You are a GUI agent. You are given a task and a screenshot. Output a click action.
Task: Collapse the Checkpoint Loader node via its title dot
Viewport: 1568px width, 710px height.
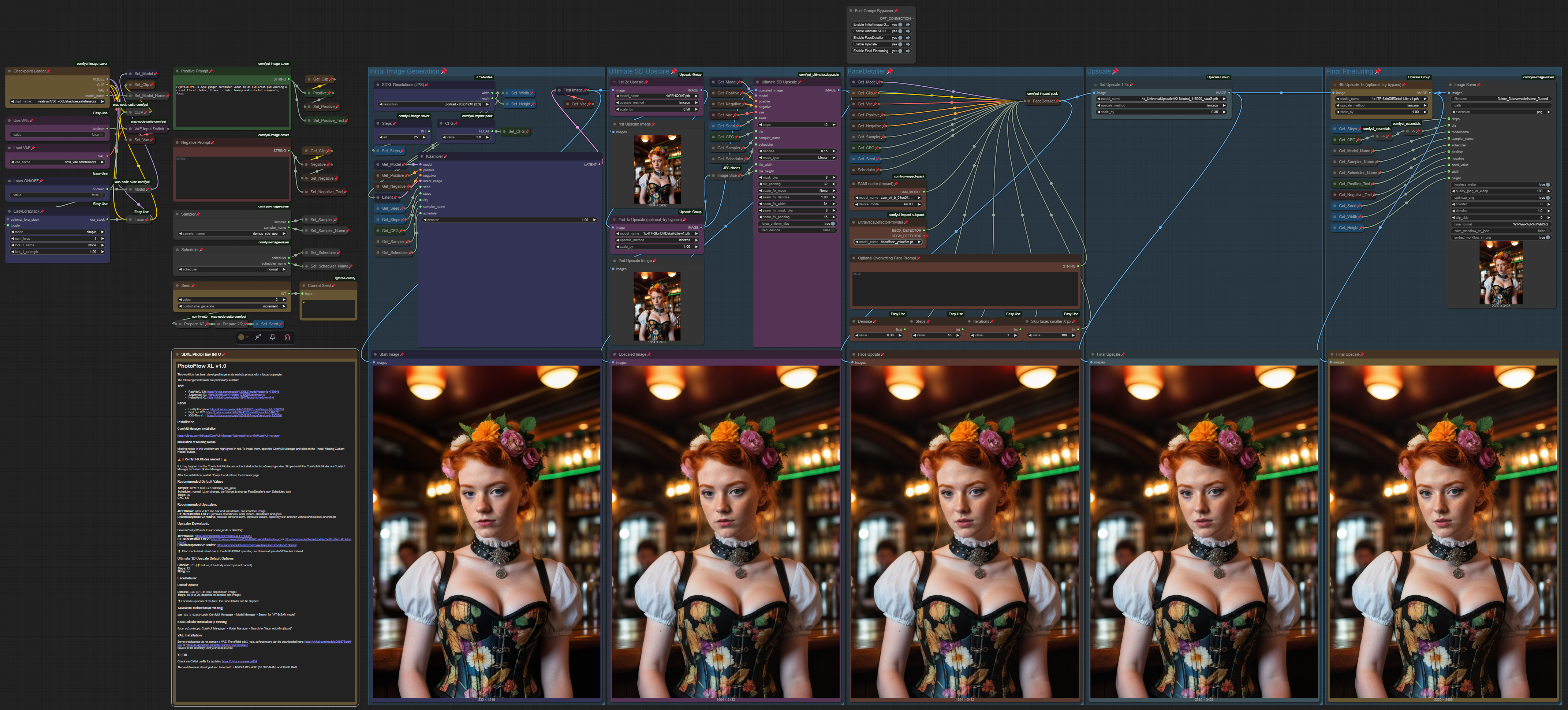[10, 71]
